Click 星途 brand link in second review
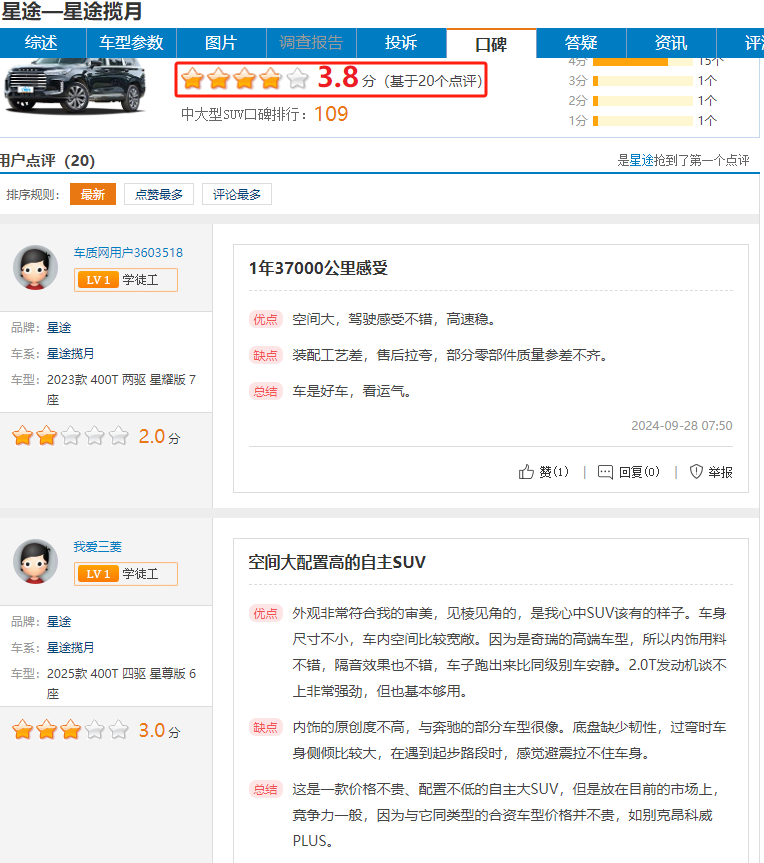Viewport: 764px width, 863px height. 59,621
